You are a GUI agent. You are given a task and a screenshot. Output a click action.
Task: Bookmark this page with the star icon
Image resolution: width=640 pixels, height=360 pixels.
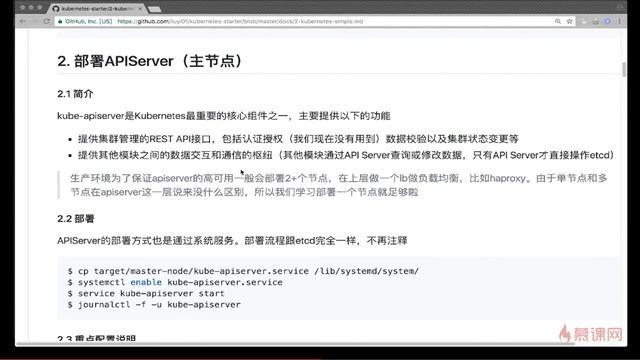569,21
